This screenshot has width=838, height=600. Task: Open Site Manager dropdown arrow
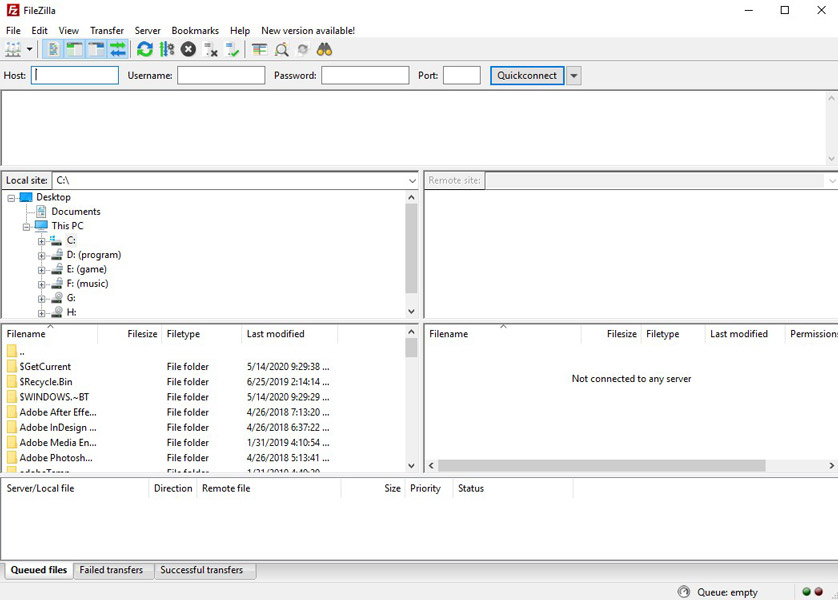(x=29, y=50)
